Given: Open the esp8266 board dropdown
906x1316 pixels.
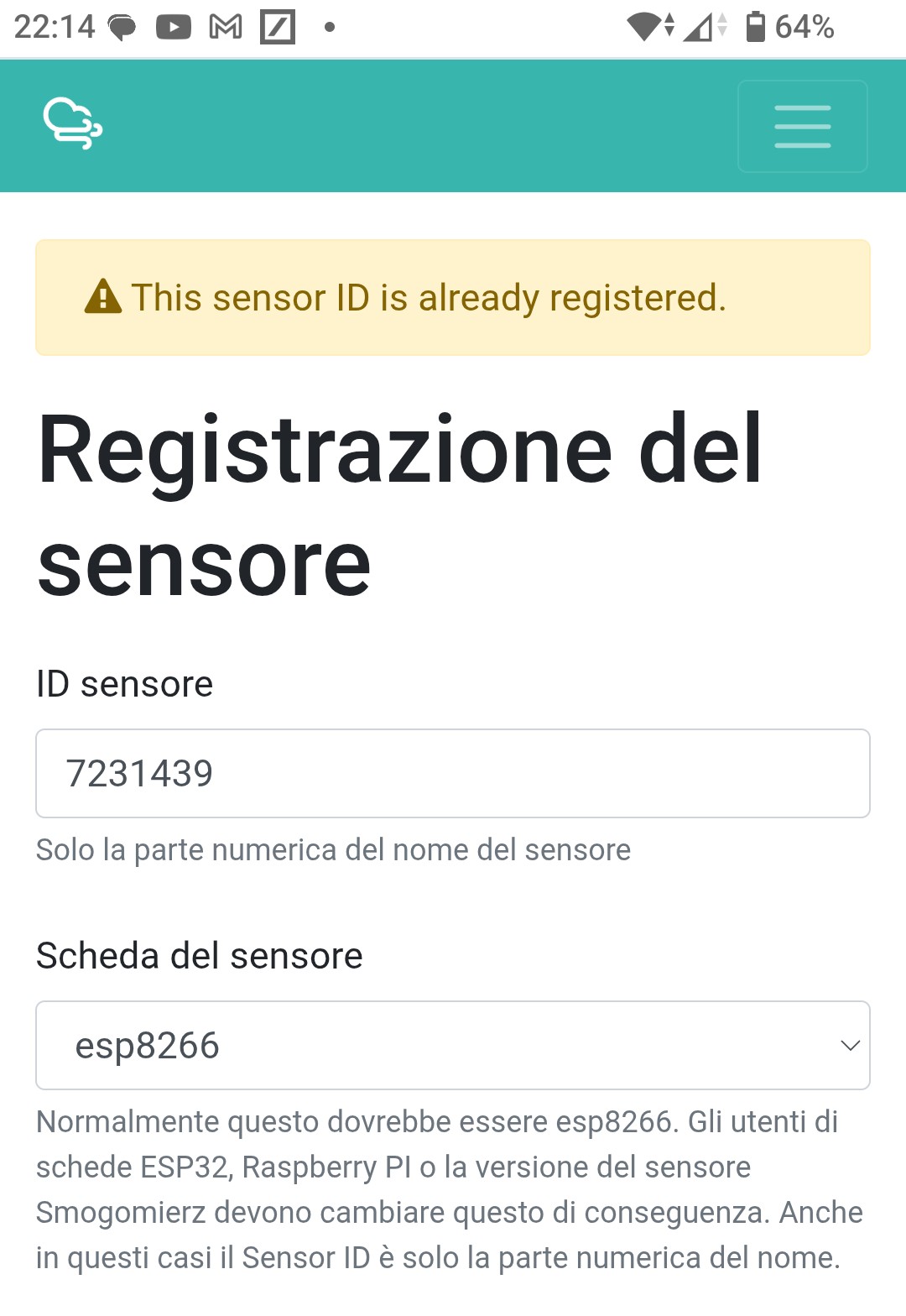Looking at the screenshot, I should tap(453, 1045).
